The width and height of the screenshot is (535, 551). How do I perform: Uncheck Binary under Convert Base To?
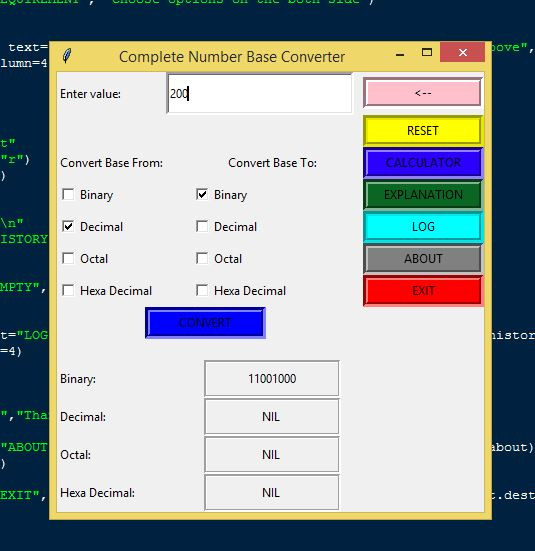pos(202,194)
